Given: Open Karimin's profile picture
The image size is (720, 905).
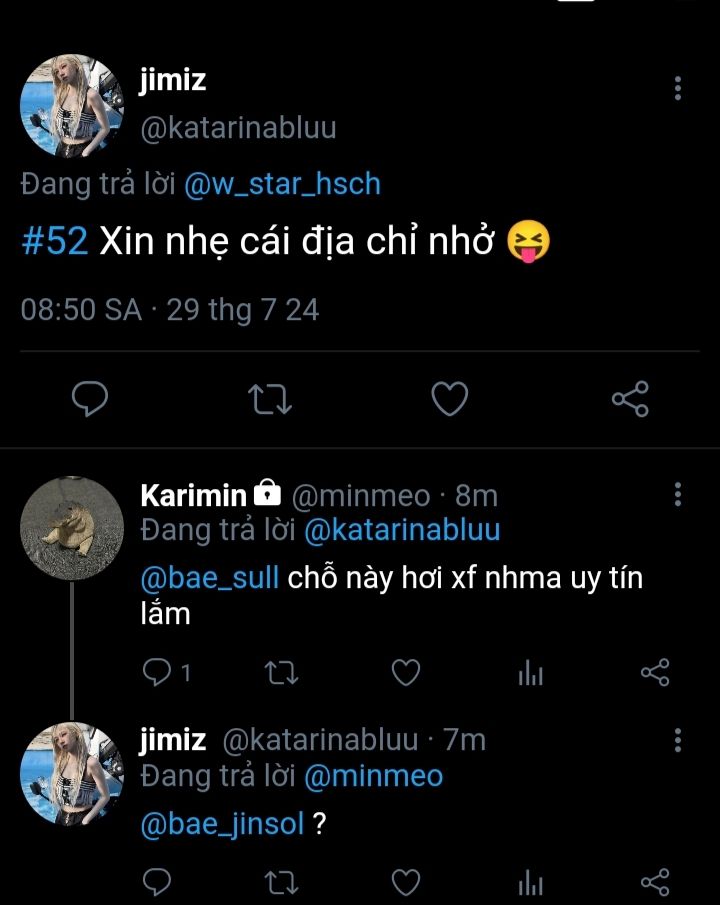Looking at the screenshot, I should [72, 527].
